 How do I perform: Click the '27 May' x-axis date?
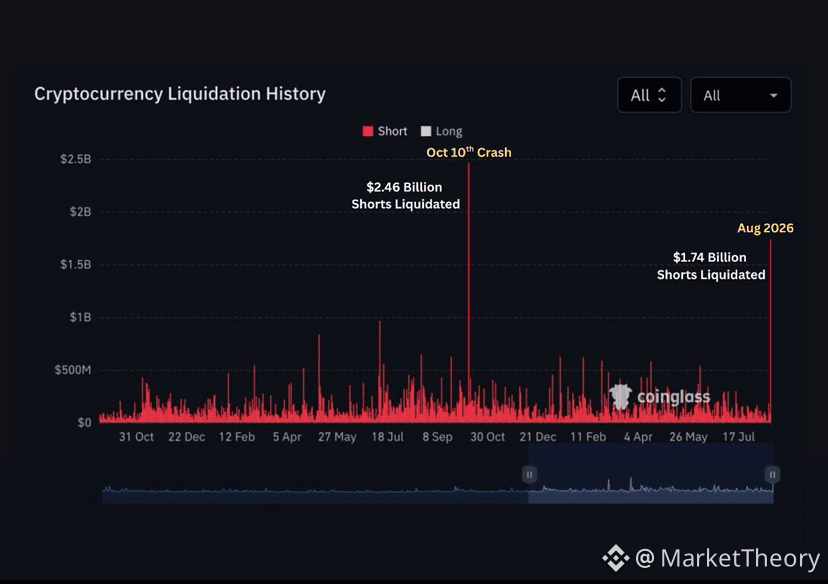(x=337, y=437)
